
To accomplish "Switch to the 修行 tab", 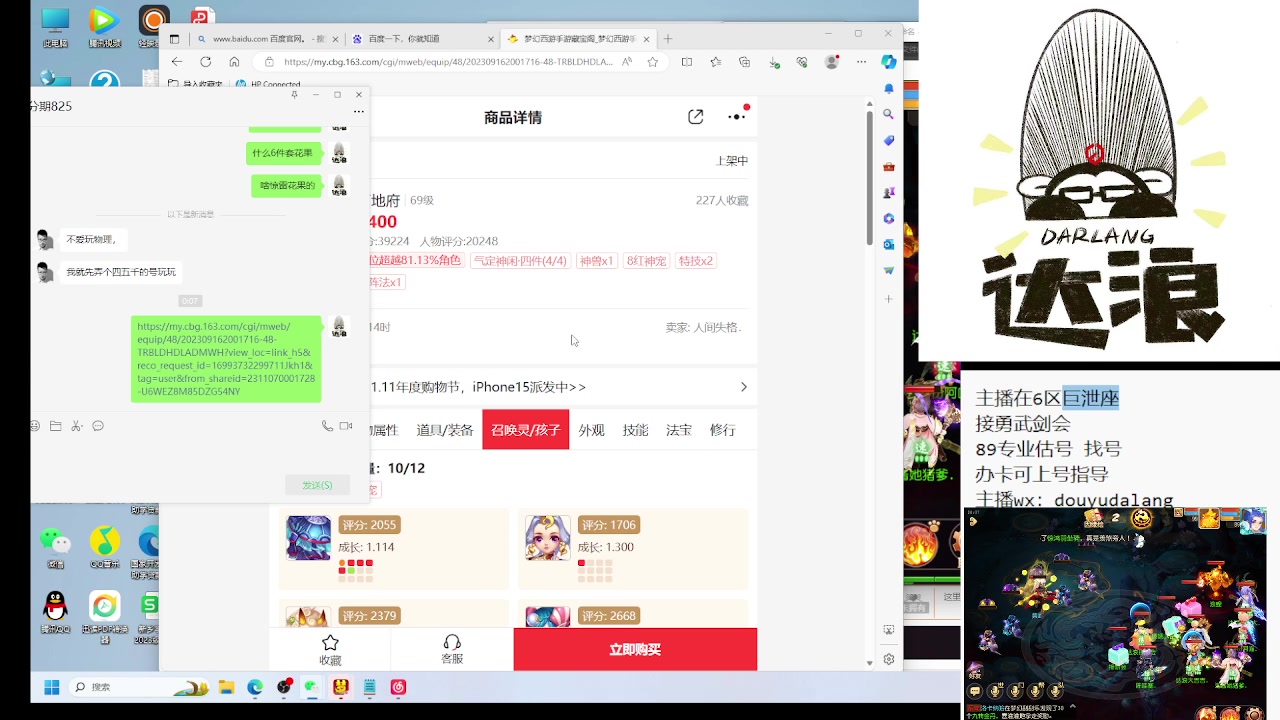I will coord(723,430).
